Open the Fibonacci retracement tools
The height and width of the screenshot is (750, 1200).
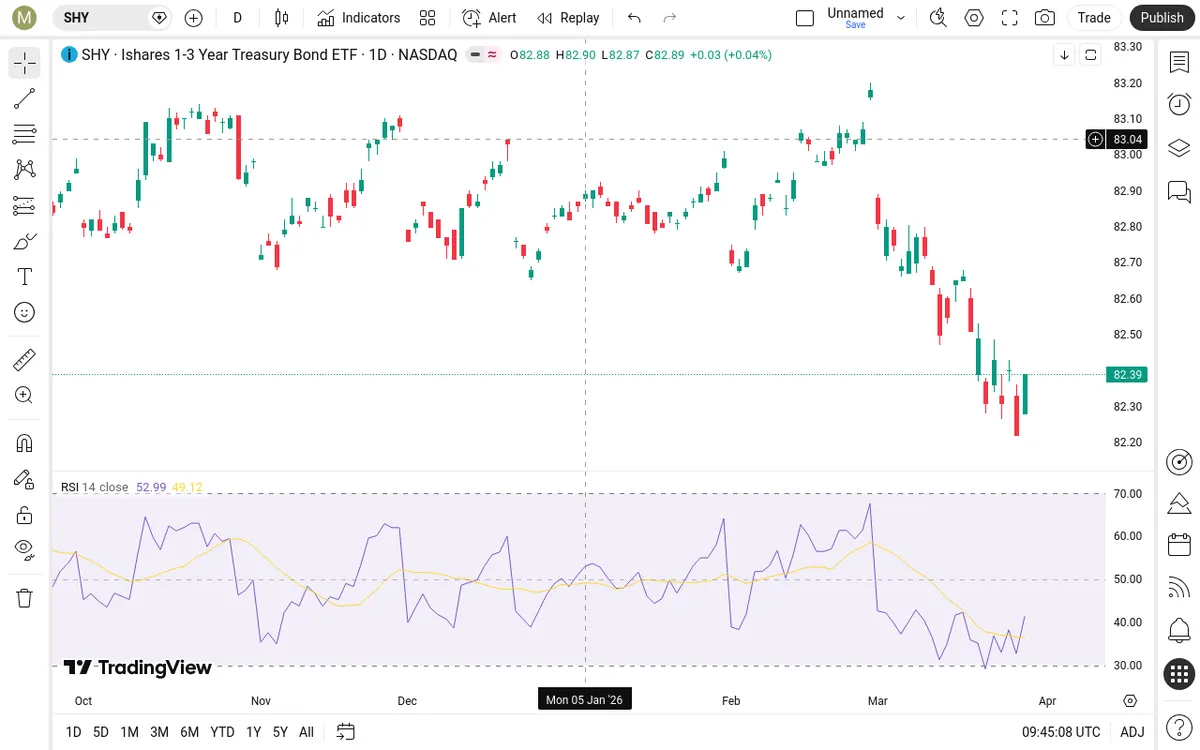(x=25, y=134)
